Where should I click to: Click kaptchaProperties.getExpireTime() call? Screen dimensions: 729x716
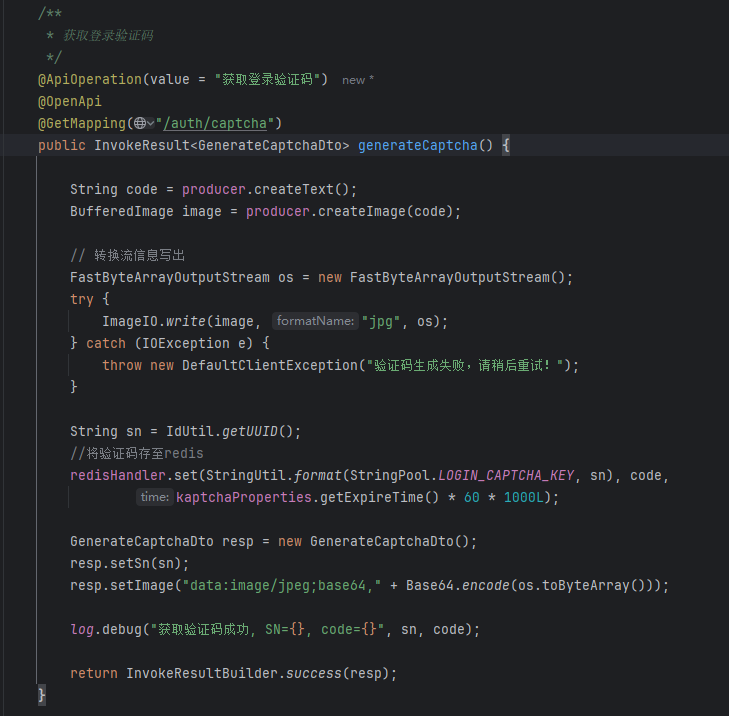click(307, 497)
